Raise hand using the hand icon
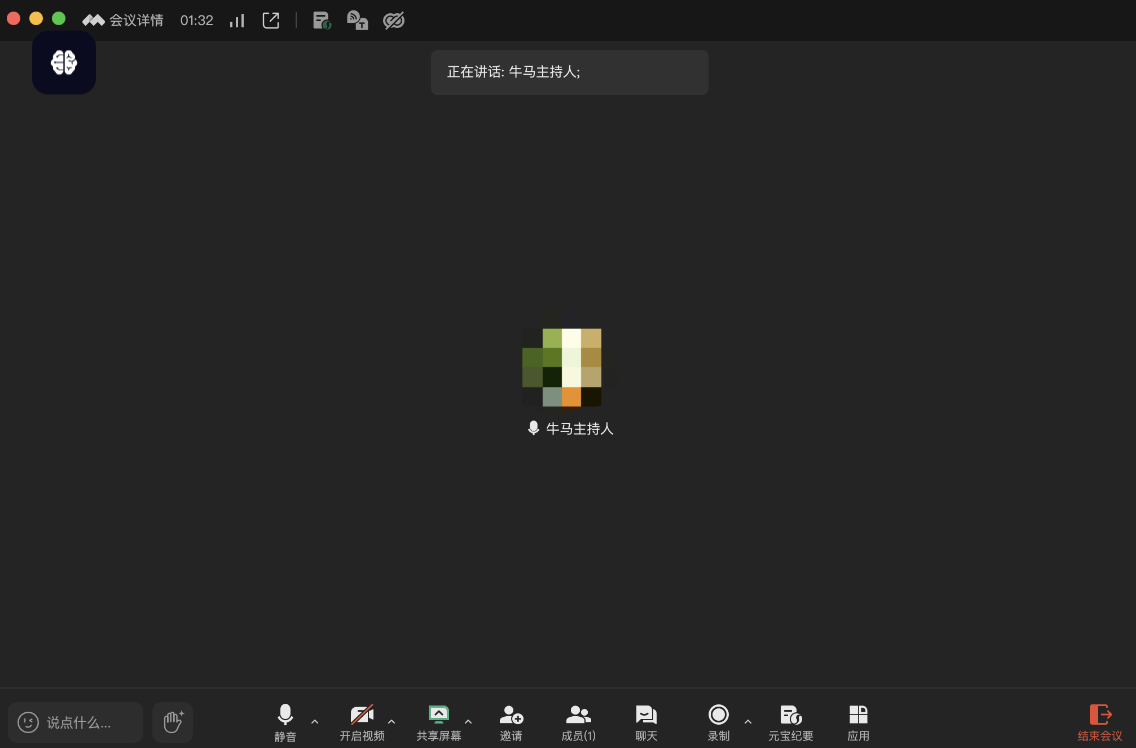1136x748 pixels. (x=172, y=721)
